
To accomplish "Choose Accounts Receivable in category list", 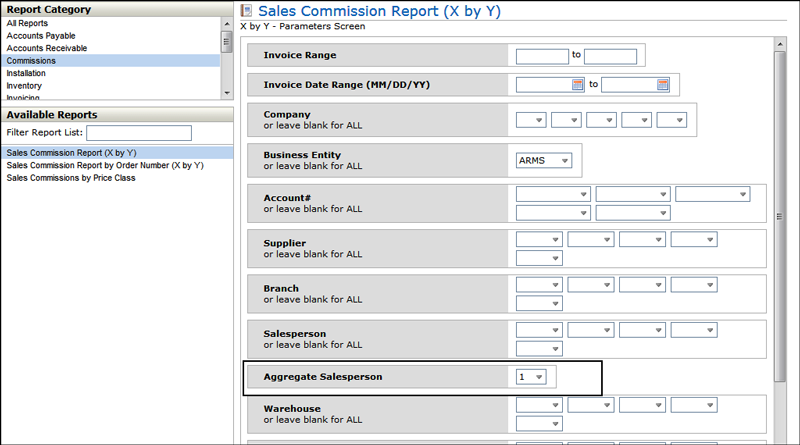I will click(x=46, y=48).
